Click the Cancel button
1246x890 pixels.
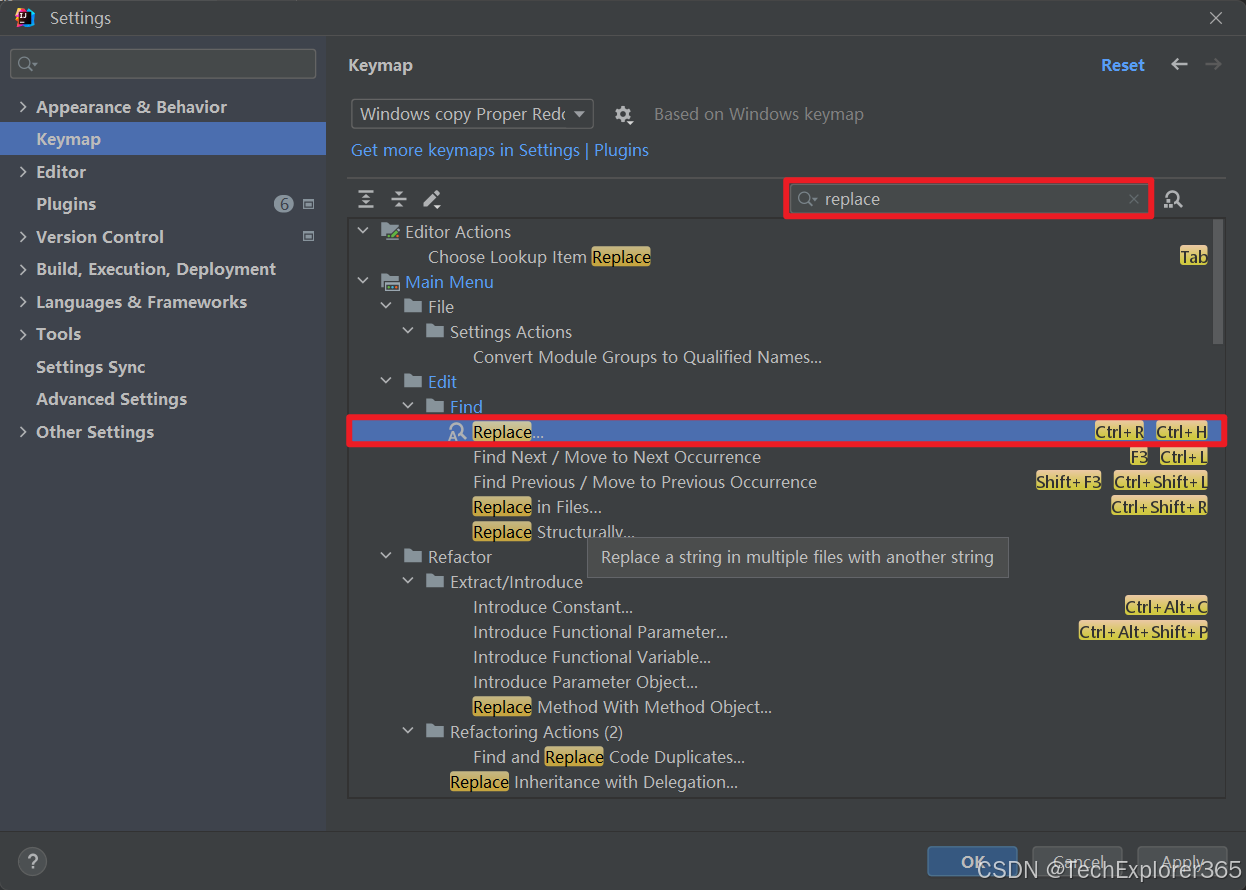click(1079, 861)
